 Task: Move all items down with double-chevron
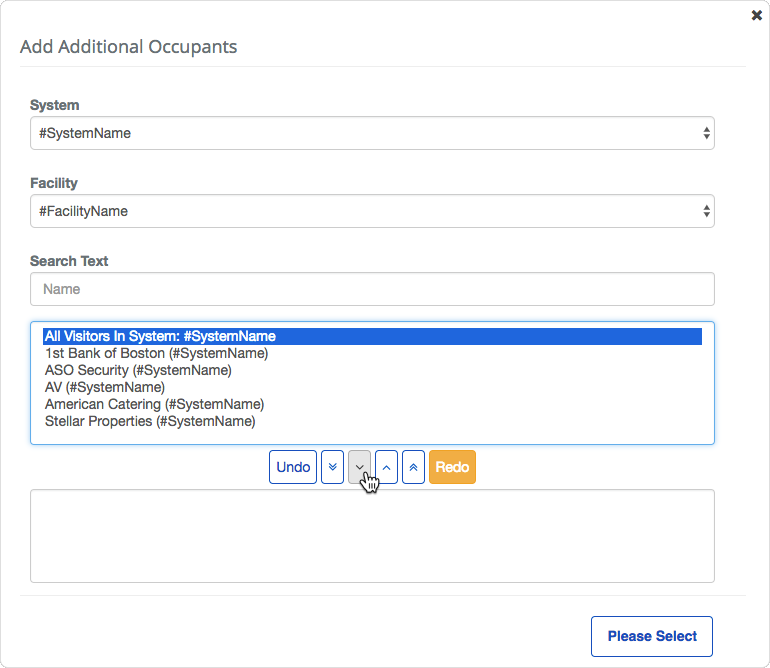[333, 467]
